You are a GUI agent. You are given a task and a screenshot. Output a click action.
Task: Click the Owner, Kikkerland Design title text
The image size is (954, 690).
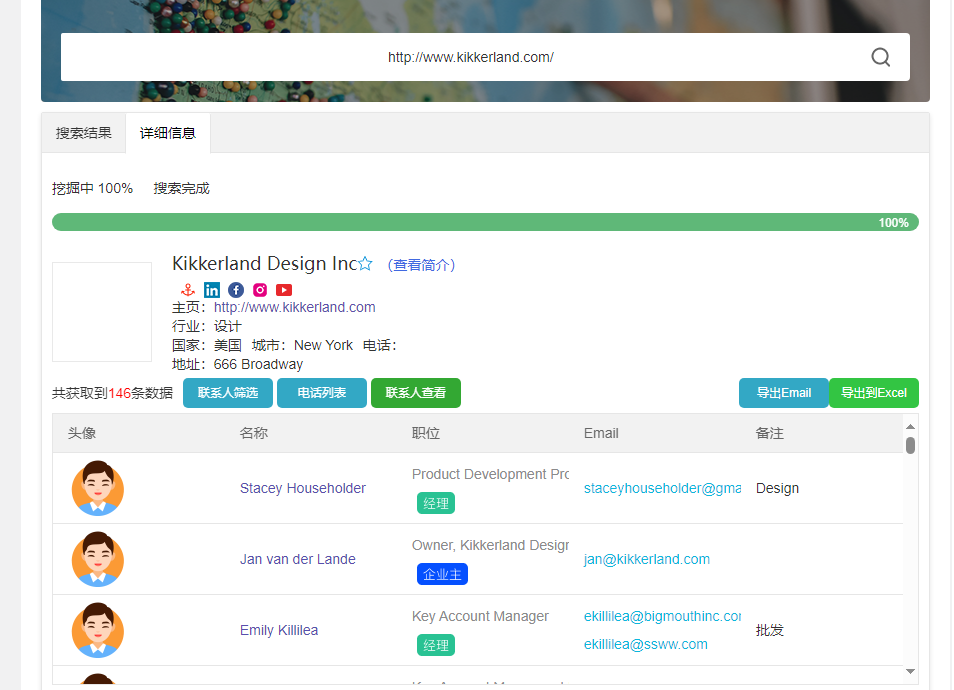[x=490, y=545]
